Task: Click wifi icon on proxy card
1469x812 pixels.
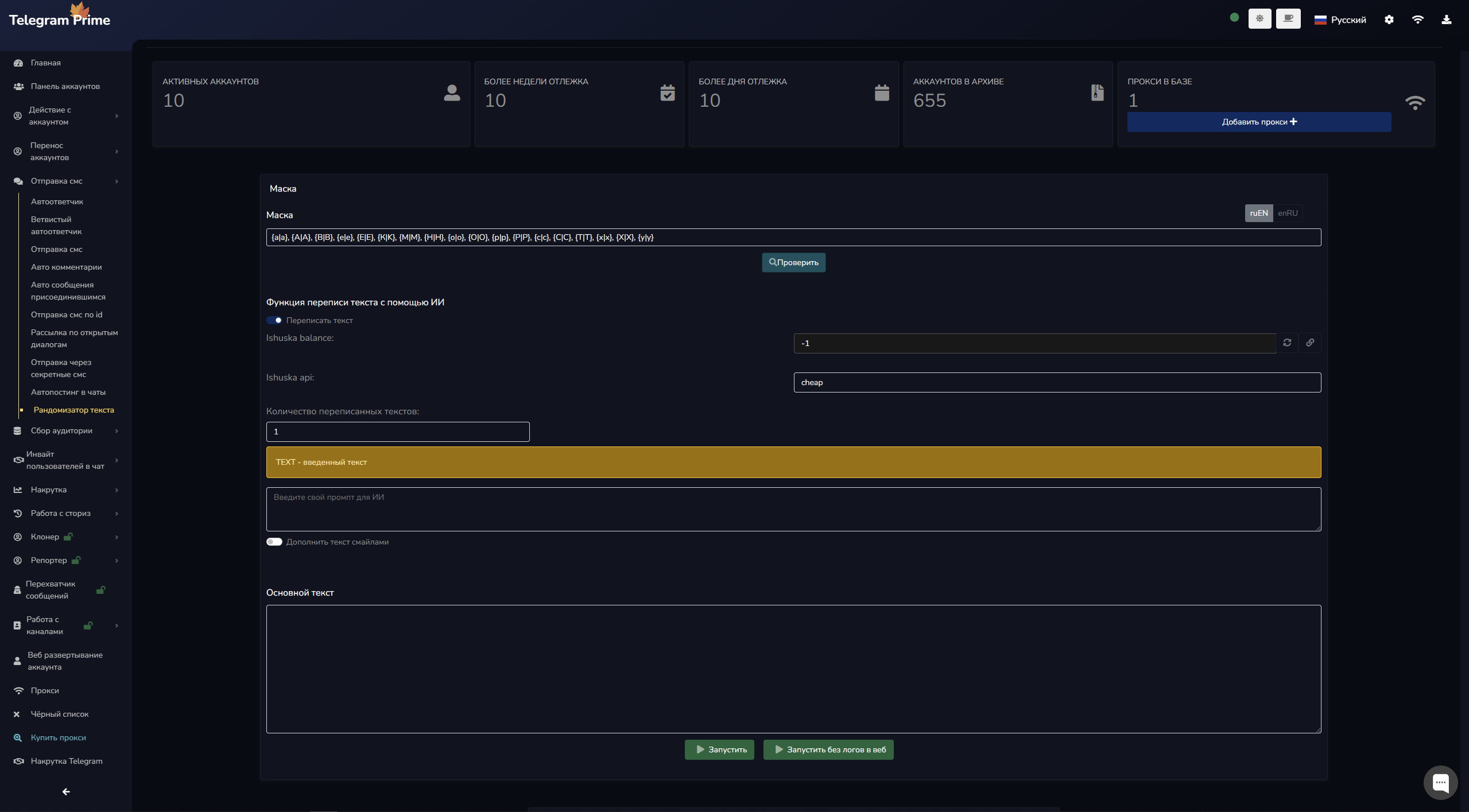Action: (x=1415, y=102)
